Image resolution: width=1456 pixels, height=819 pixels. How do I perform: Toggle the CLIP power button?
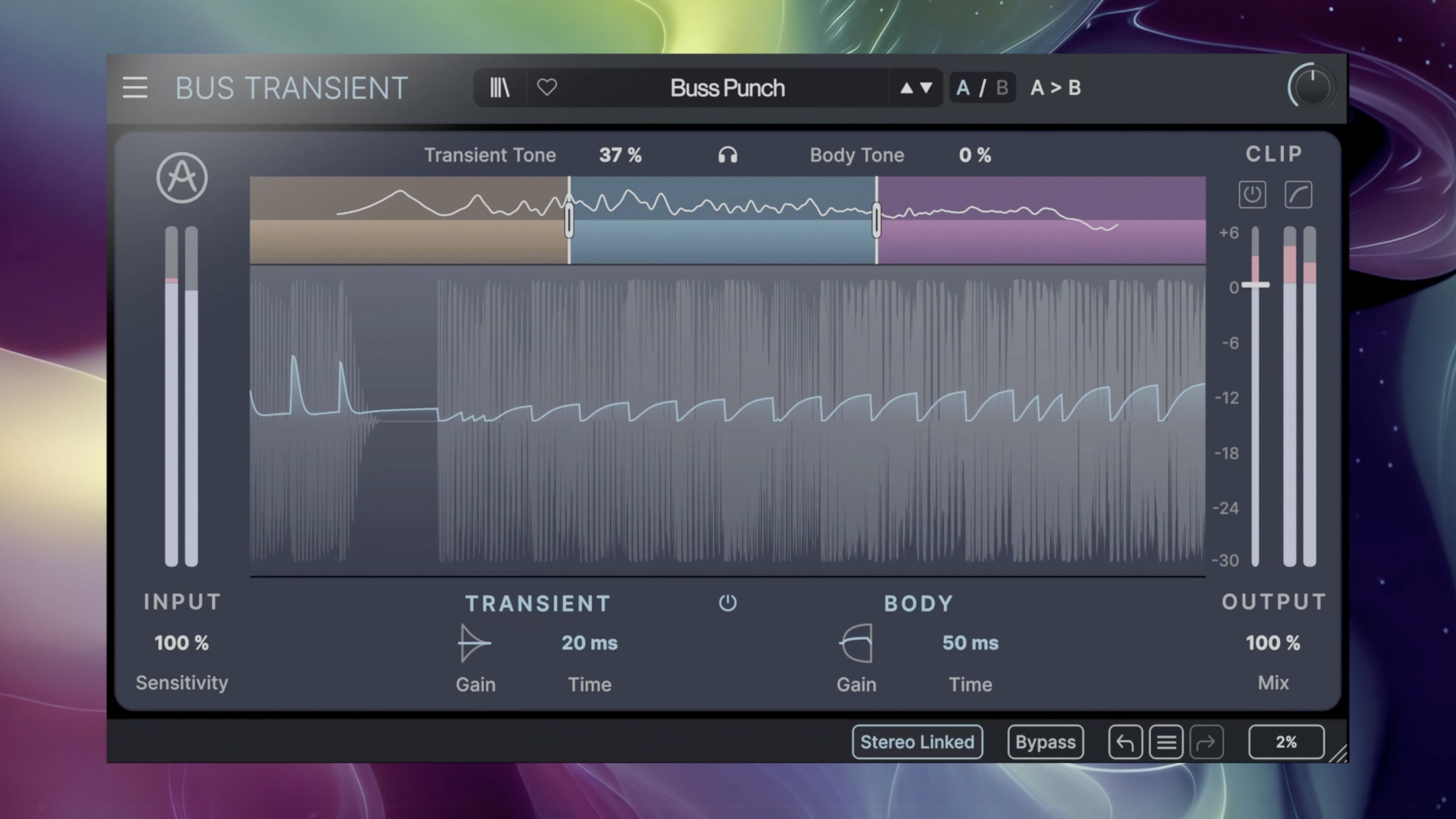[1252, 195]
